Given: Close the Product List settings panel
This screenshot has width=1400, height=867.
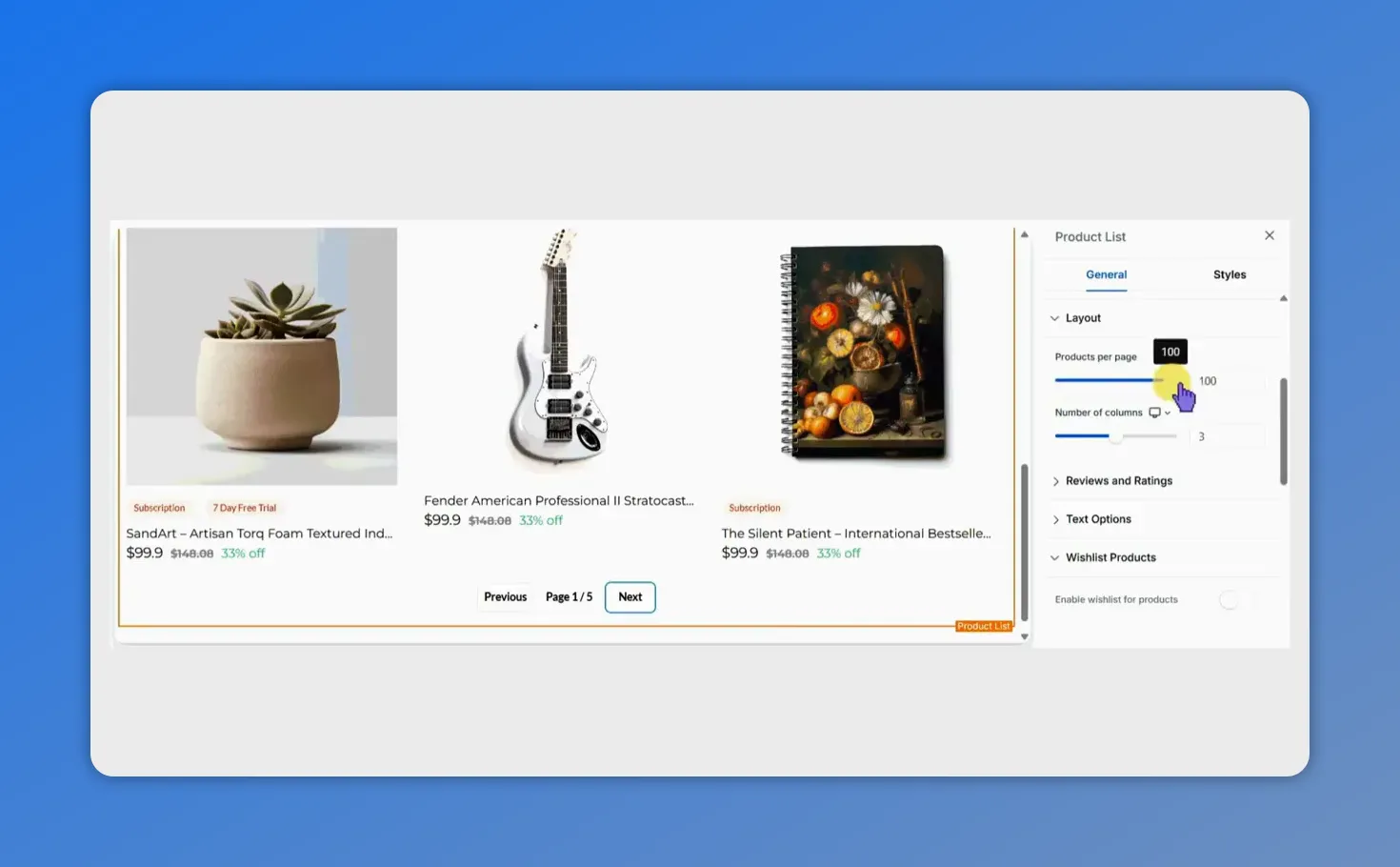Looking at the screenshot, I should click(1270, 235).
